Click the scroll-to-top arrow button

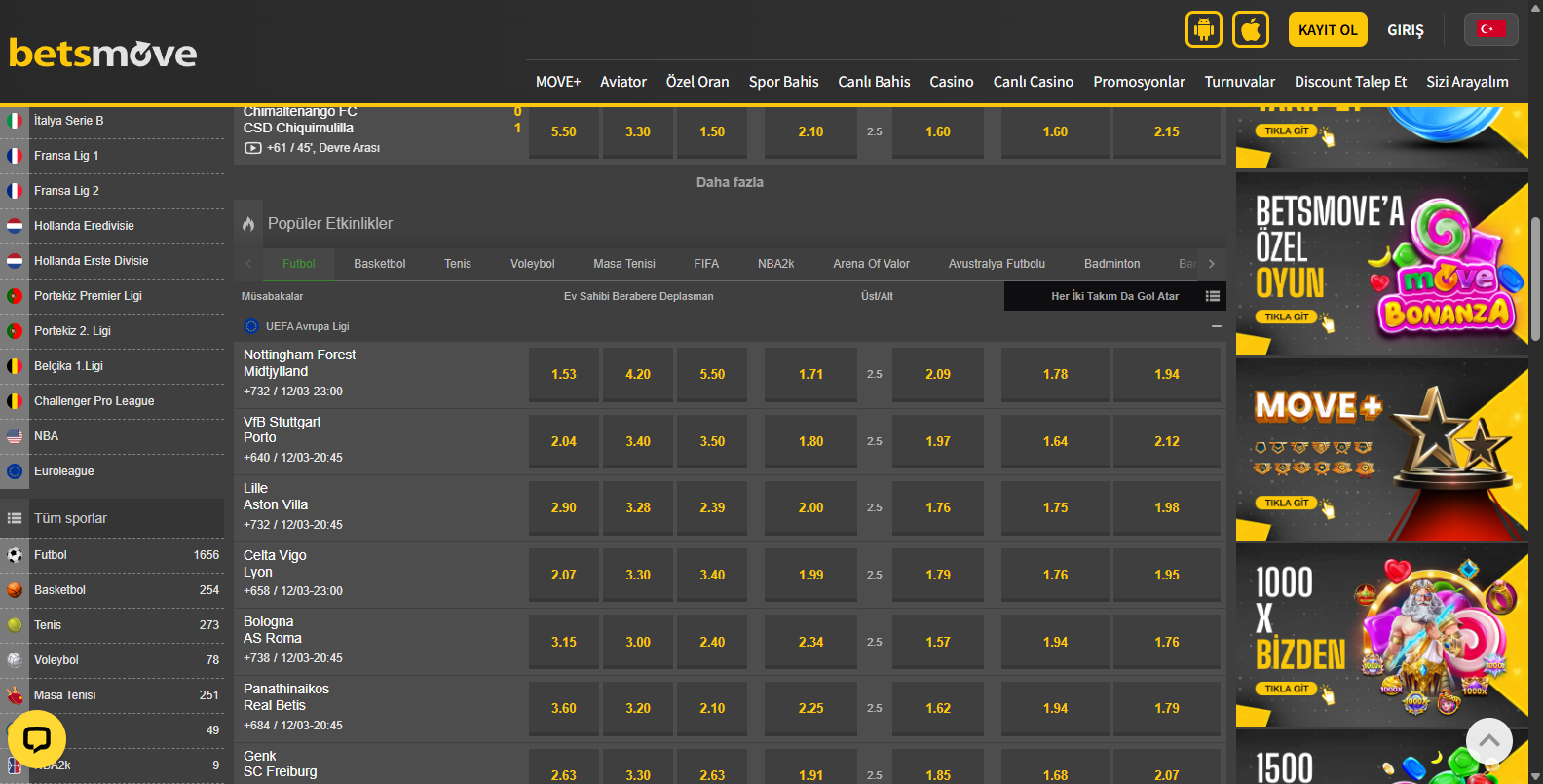tap(1489, 741)
